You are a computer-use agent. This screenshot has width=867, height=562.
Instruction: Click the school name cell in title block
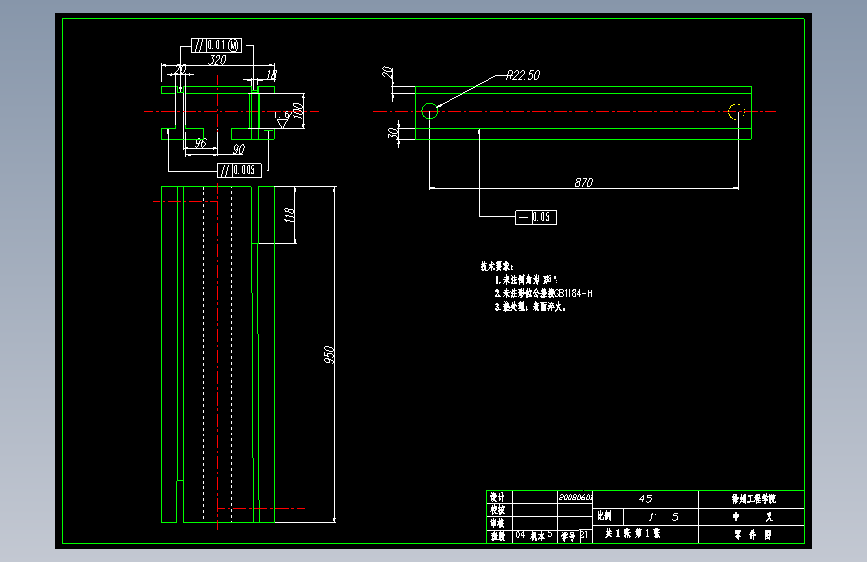751,499
